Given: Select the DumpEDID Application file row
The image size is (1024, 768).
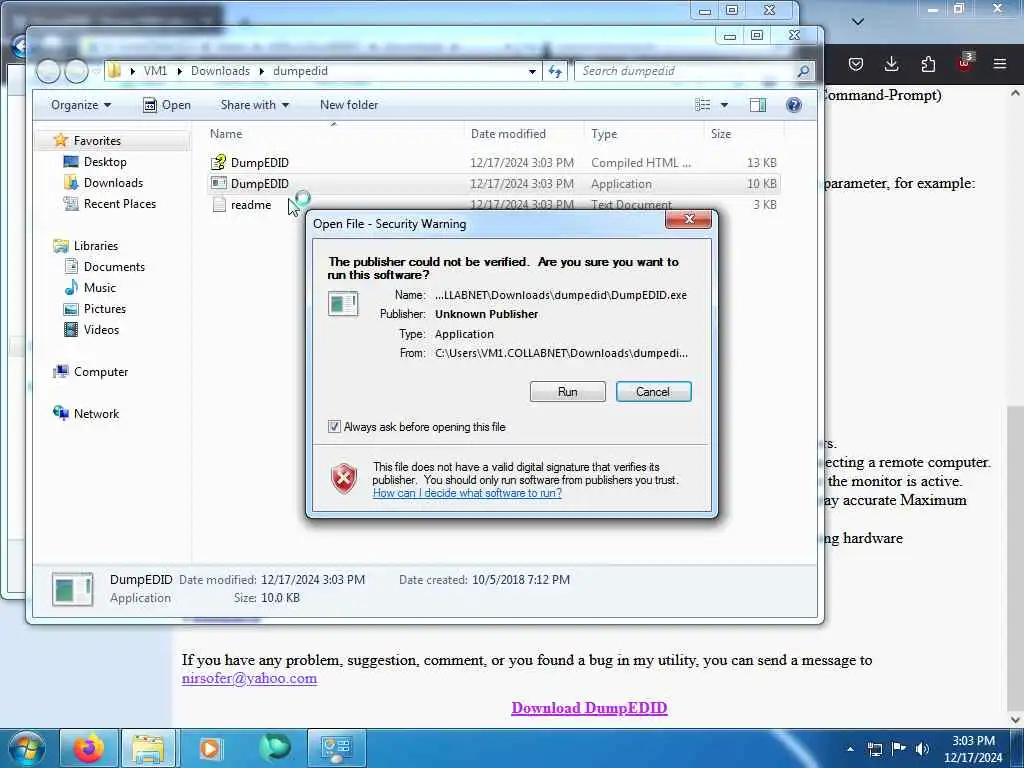Looking at the screenshot, I should pos(494,184).
